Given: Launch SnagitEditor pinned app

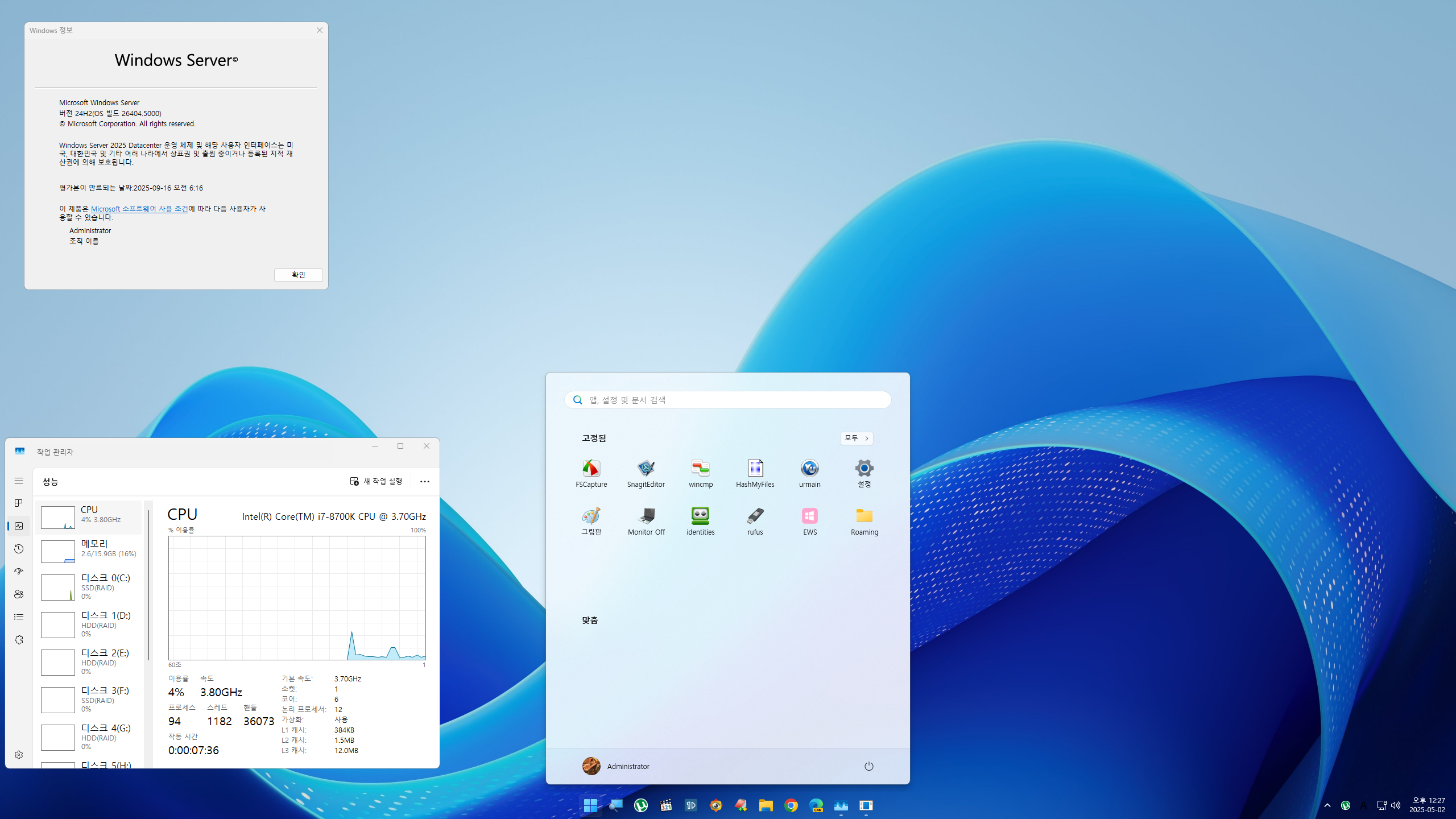Looking at the screenshot, I should click(646, 473).
